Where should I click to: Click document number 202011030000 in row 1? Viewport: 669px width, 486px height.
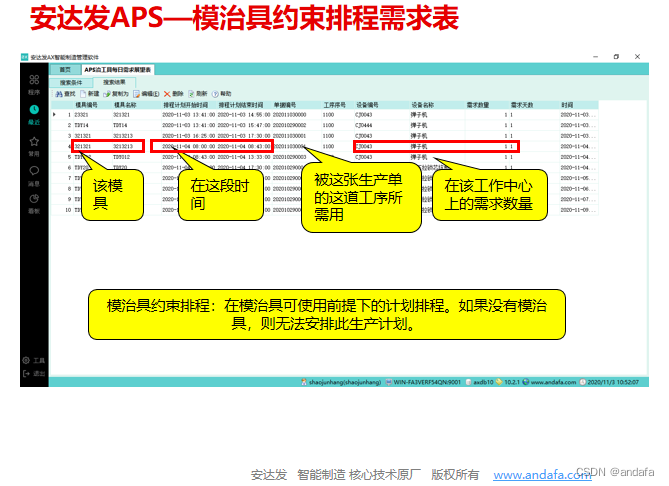click(290, 115)
